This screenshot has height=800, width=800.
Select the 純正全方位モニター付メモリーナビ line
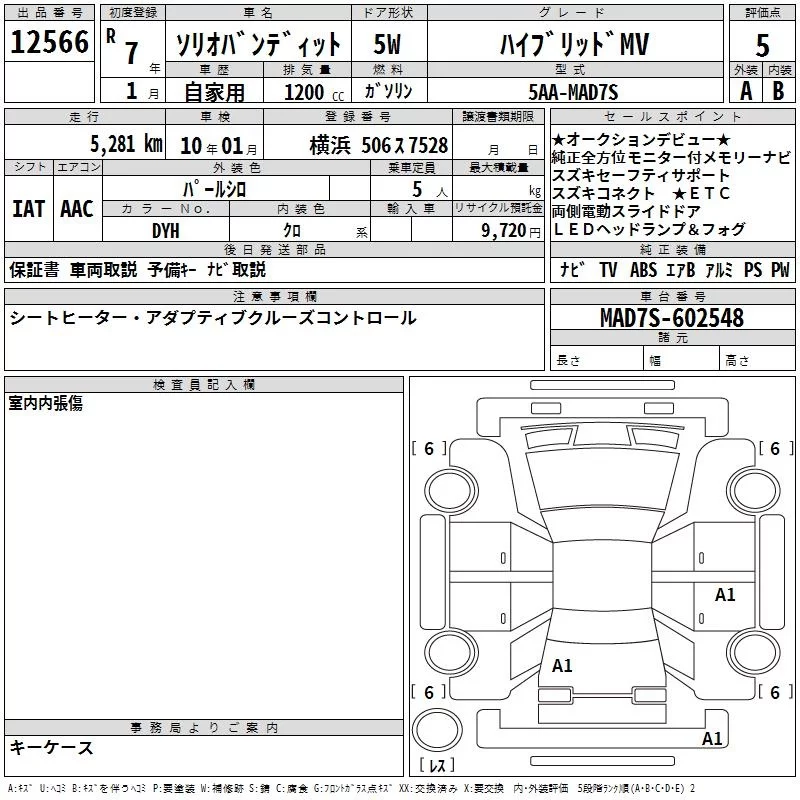671,157
